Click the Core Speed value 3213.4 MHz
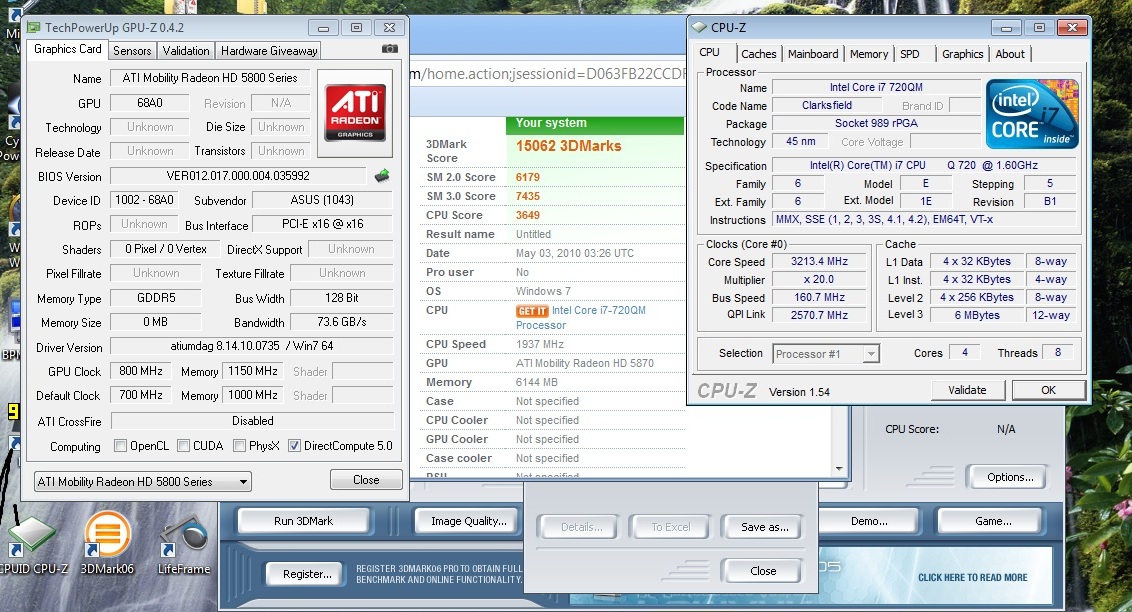 click(819, 261)
